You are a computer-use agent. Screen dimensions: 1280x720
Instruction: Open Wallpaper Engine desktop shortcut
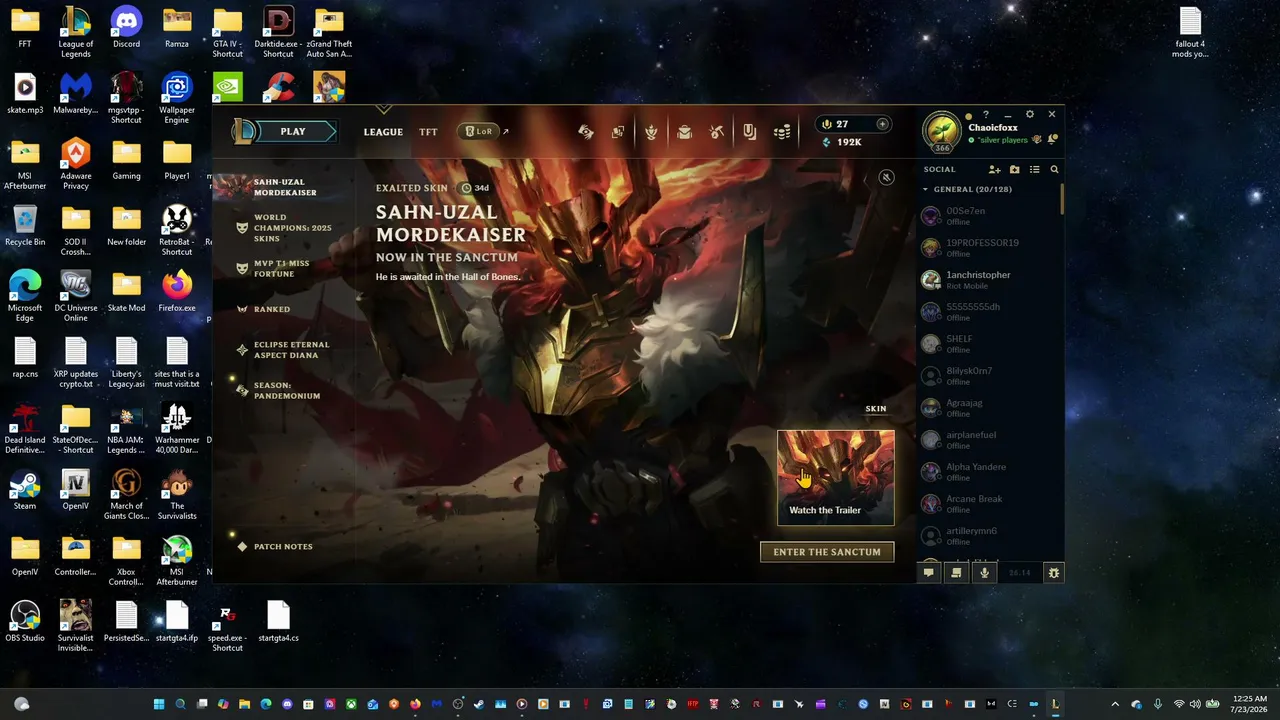coord(177,96)
